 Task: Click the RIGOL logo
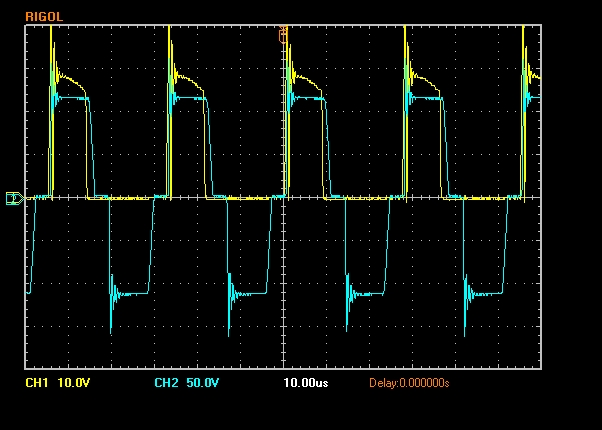[x=41, y=17]
